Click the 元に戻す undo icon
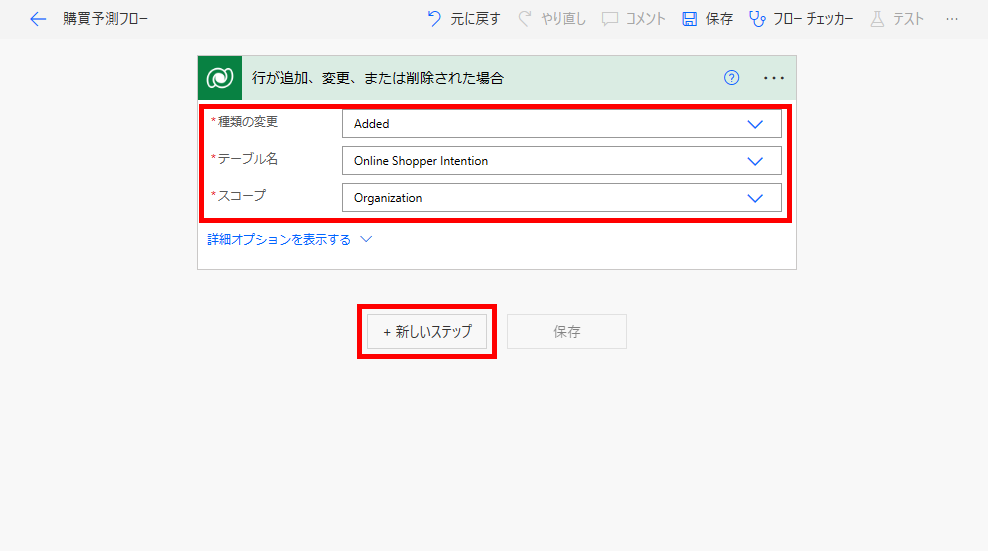The image size is (988, 551). point(434,19)
